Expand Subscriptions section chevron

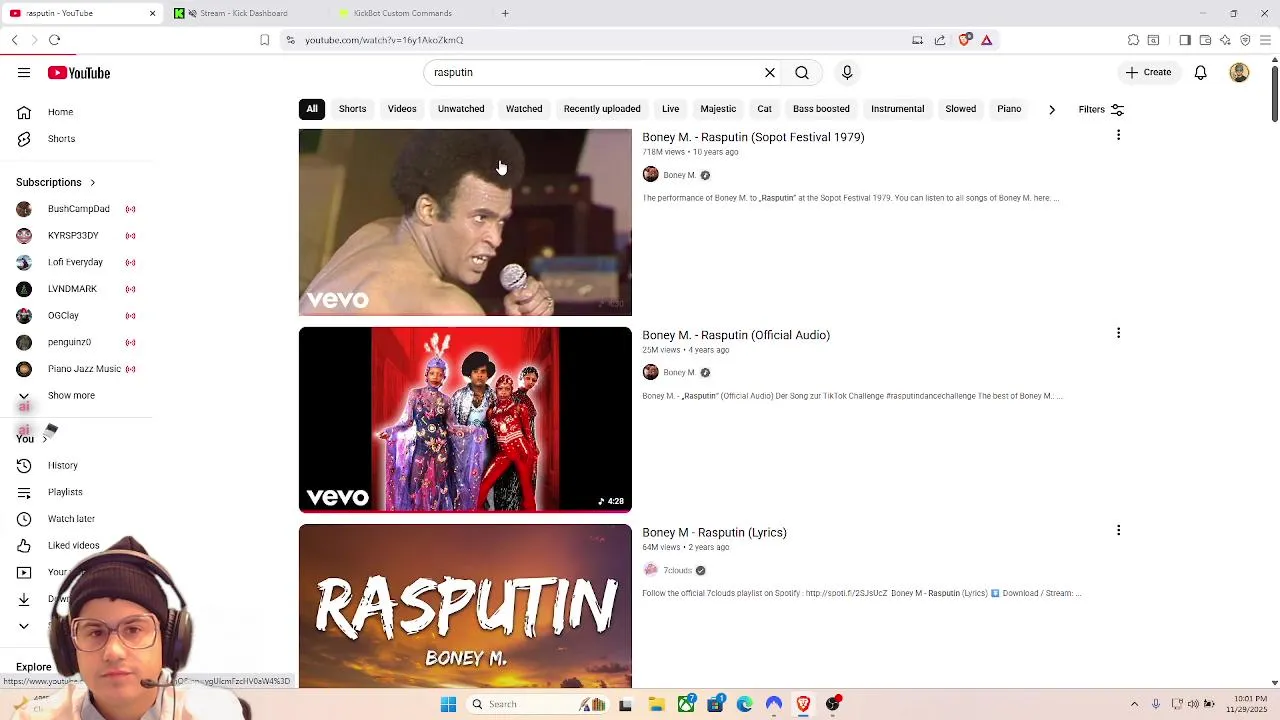(x=92, y=183)
